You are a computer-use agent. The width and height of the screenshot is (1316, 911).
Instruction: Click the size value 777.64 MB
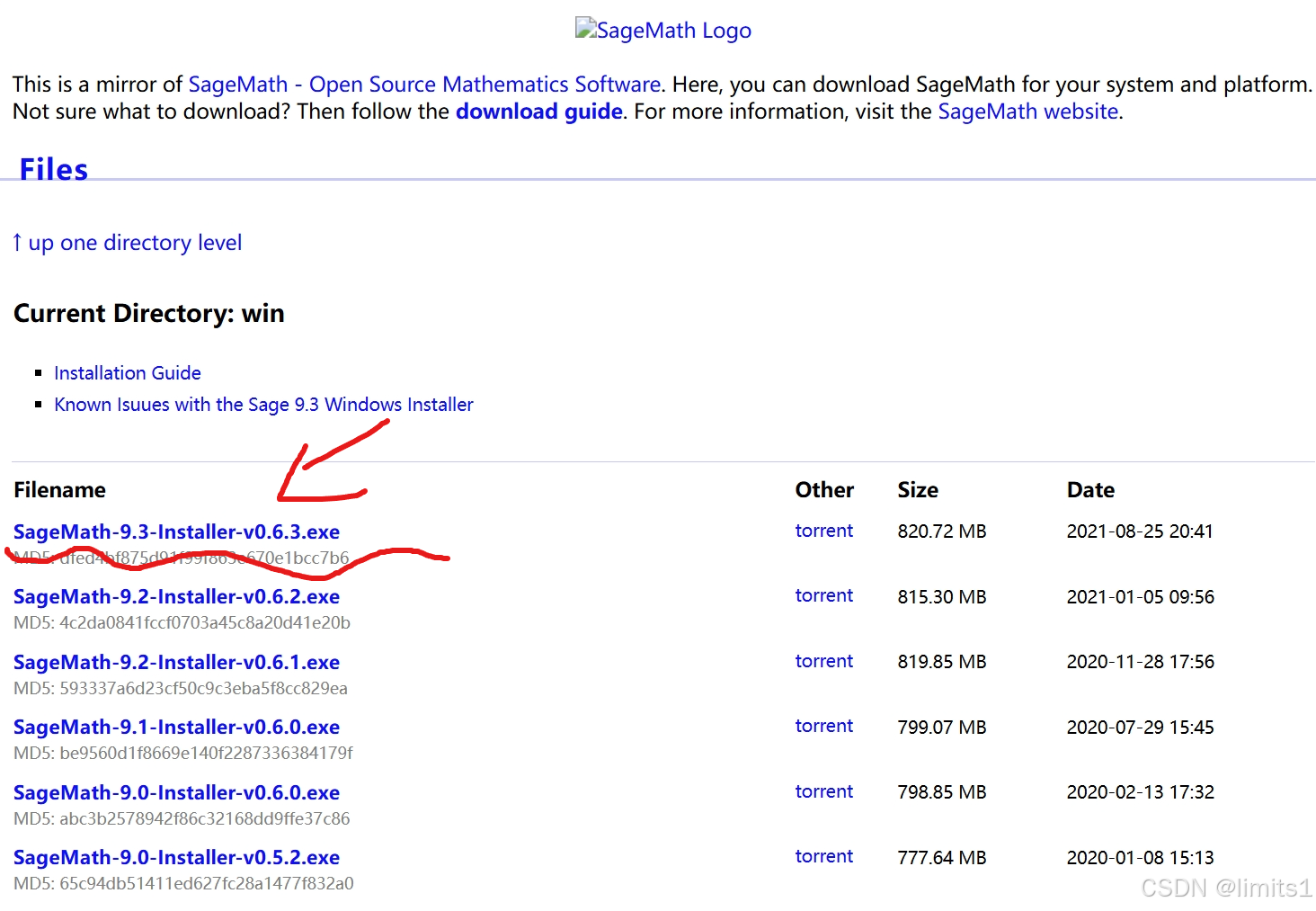[x=942, y=858]
